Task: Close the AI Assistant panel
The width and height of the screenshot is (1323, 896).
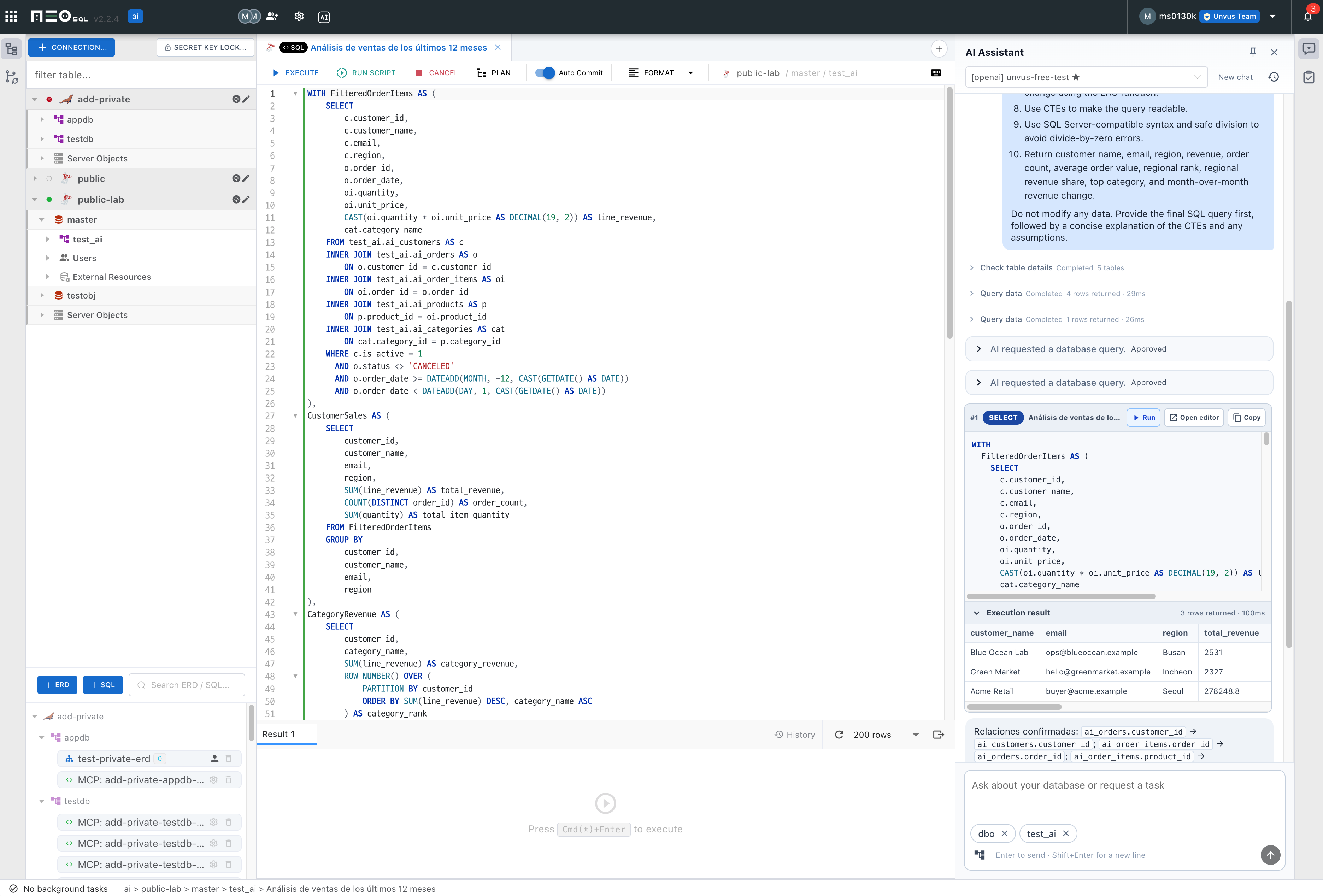Action: (1274, 52)
